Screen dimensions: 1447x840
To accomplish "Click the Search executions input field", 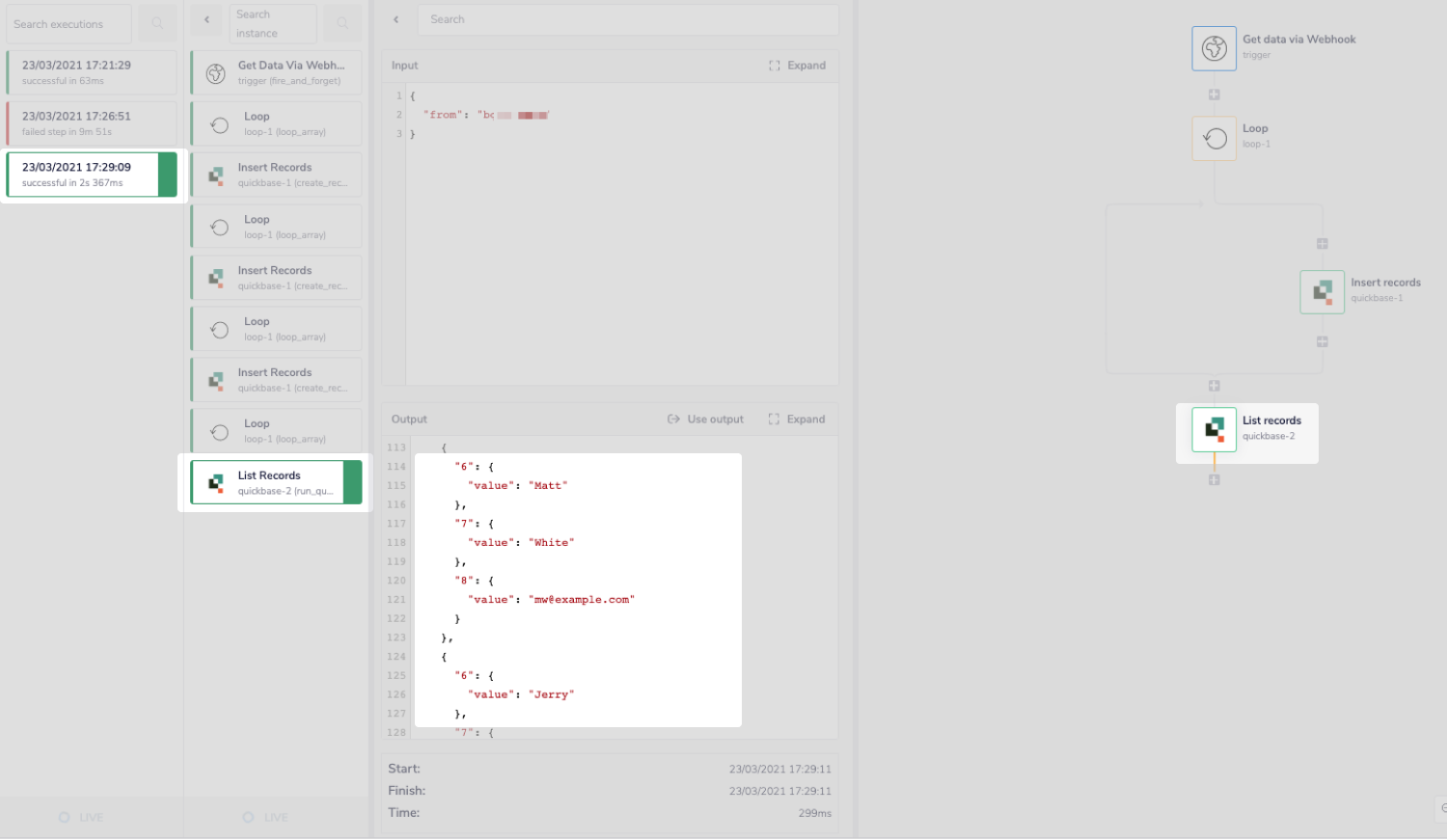I will click(68, 23).
